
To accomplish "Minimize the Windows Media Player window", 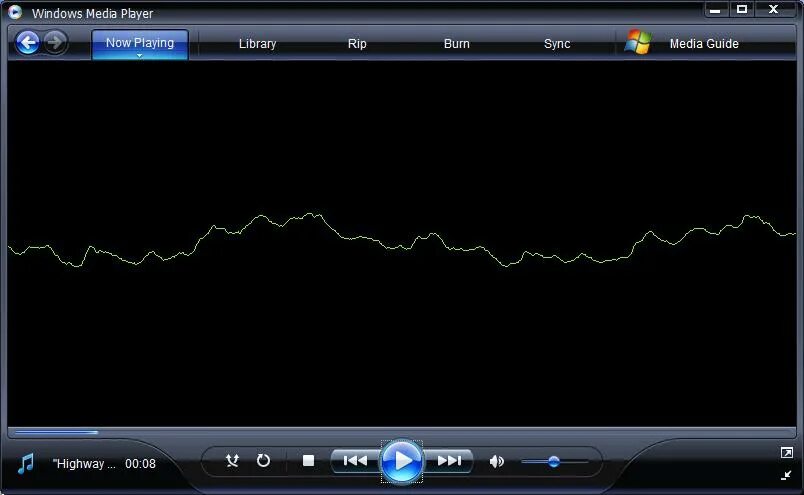I will pos(715,9).
